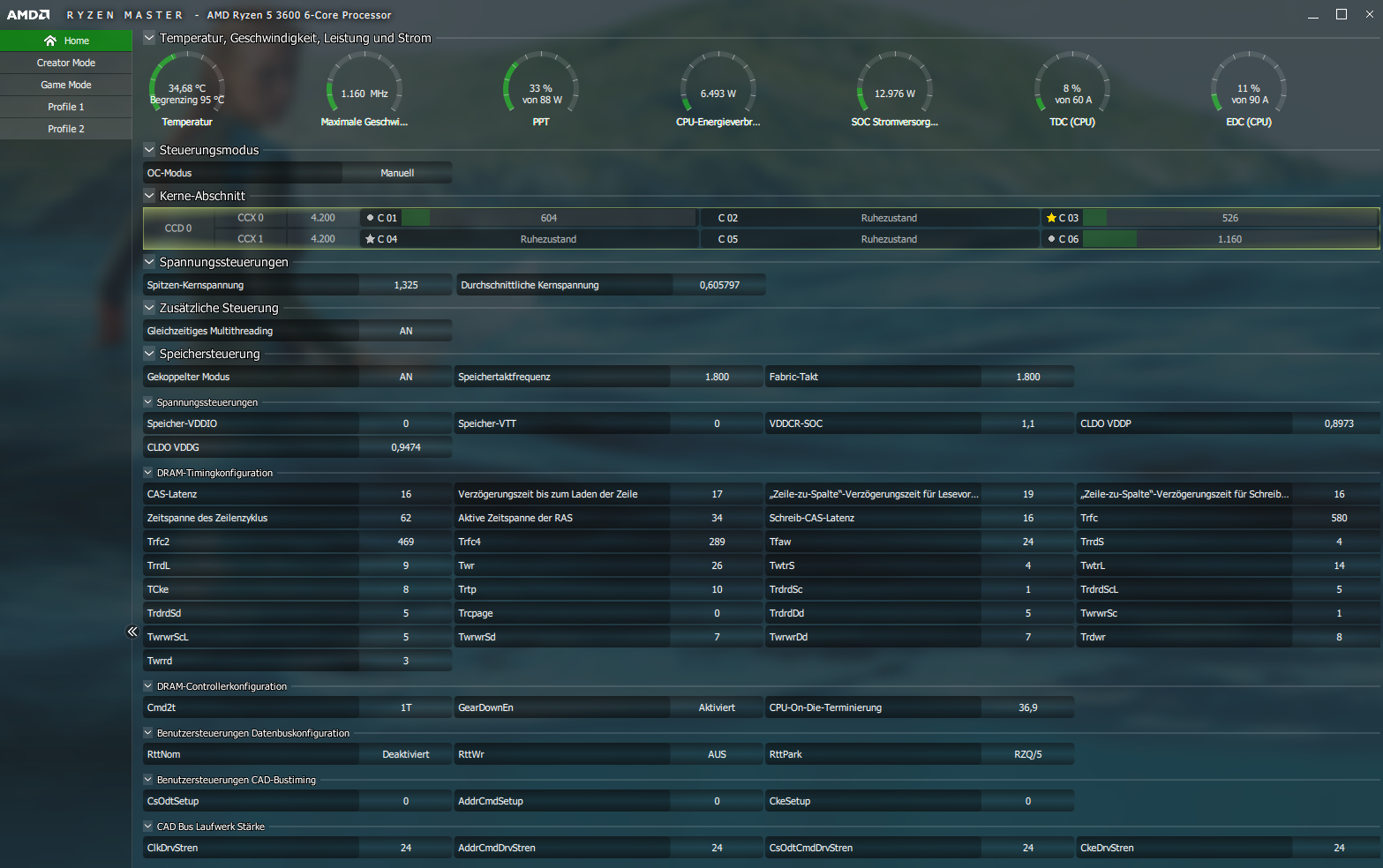Image resolution: width=1383 pixels, height=868 pixels.
Task: Click the Gekoppelter Modus AN value
Action: [x=406, y=377]
